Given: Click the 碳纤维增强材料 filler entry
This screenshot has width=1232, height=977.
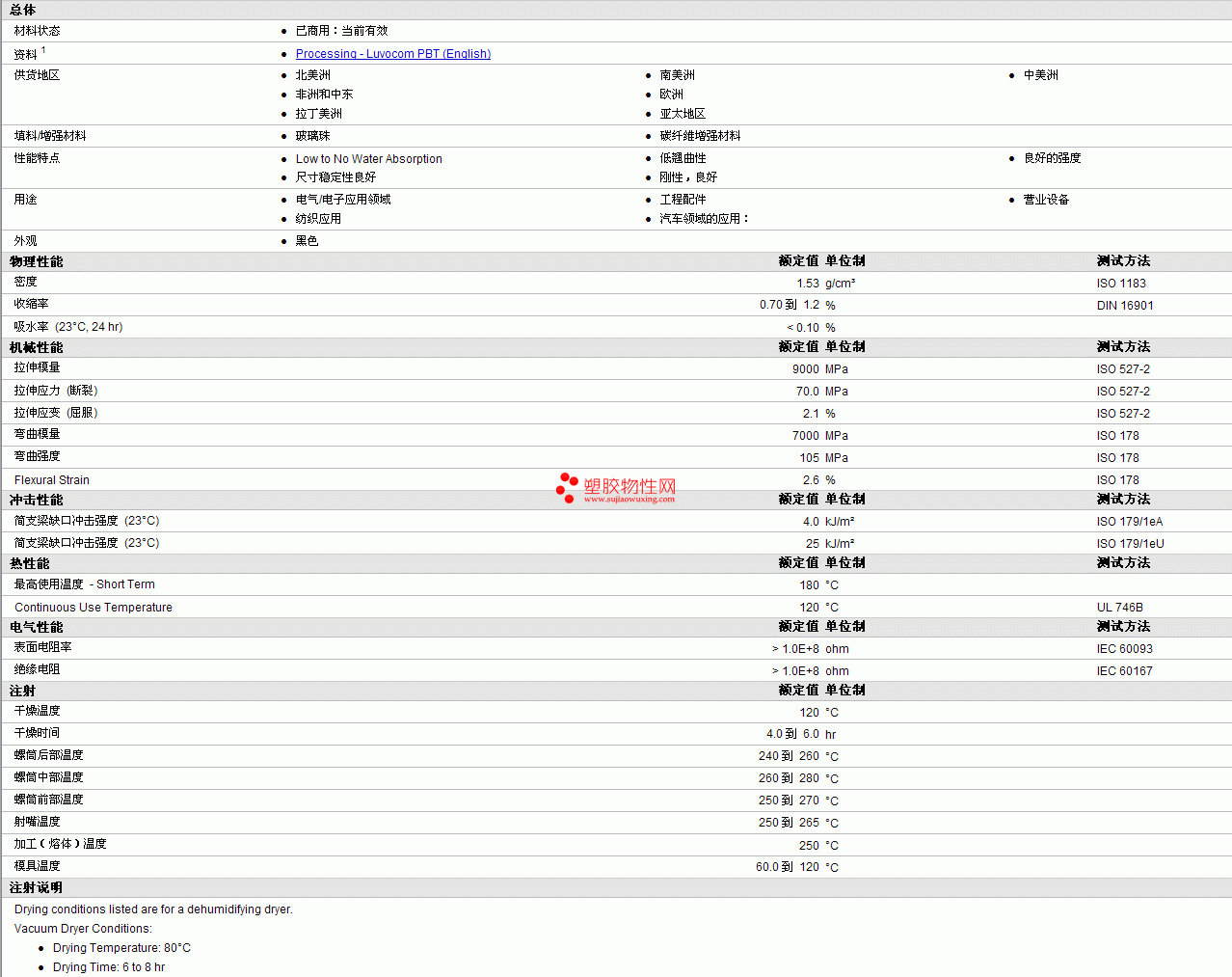Looking at the screenshot, I should (x=701, y=136).
